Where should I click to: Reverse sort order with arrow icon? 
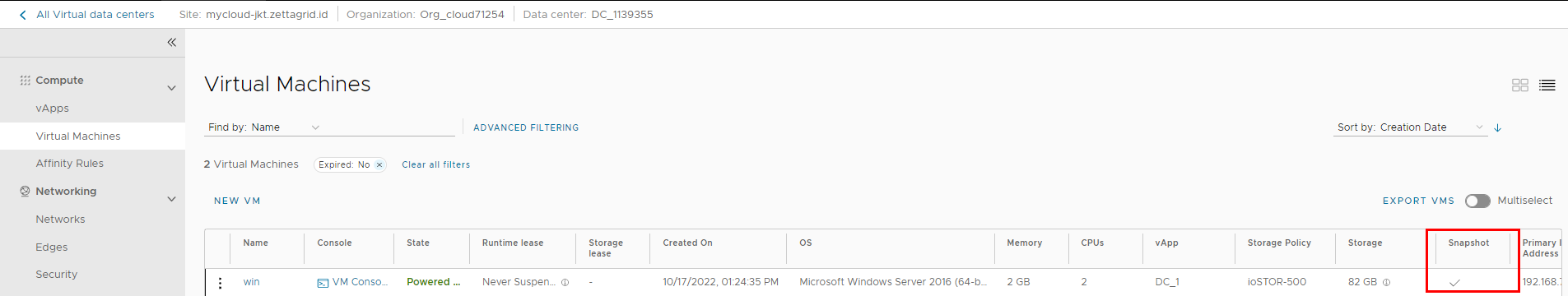(x=1498, y=127)
